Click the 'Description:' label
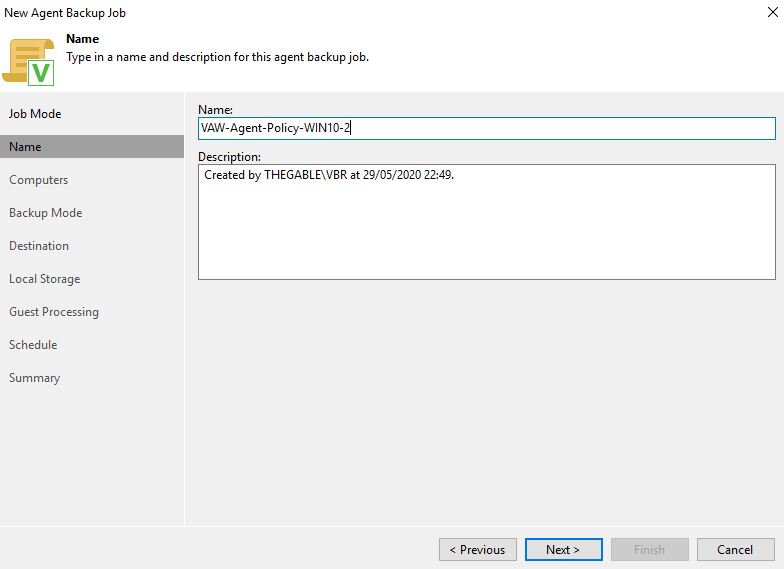Image resolution: width=784 pixels, height=569 pixels. pyautogui.click(x=230, y=156)
